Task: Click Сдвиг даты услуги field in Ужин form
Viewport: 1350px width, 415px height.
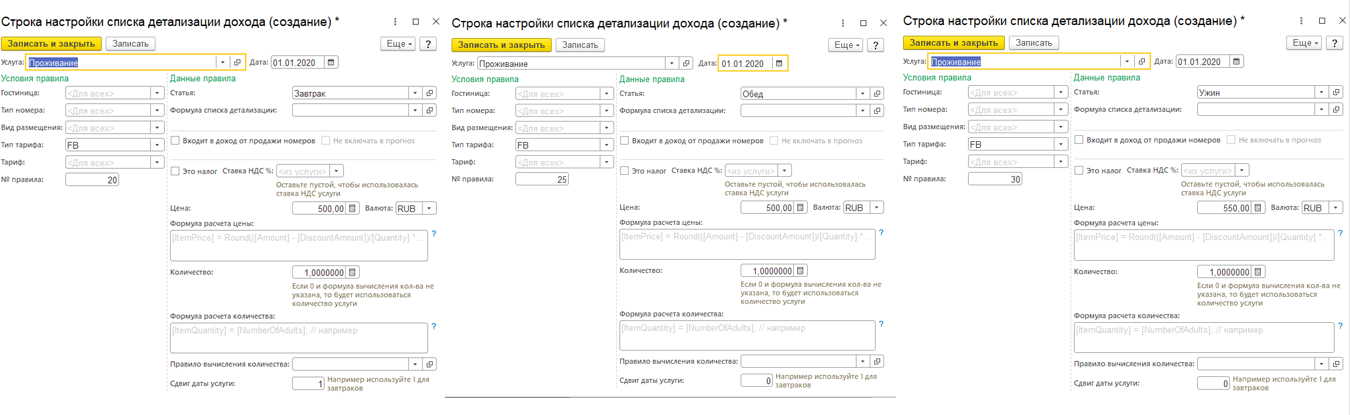Action: tap(1214, 384)
